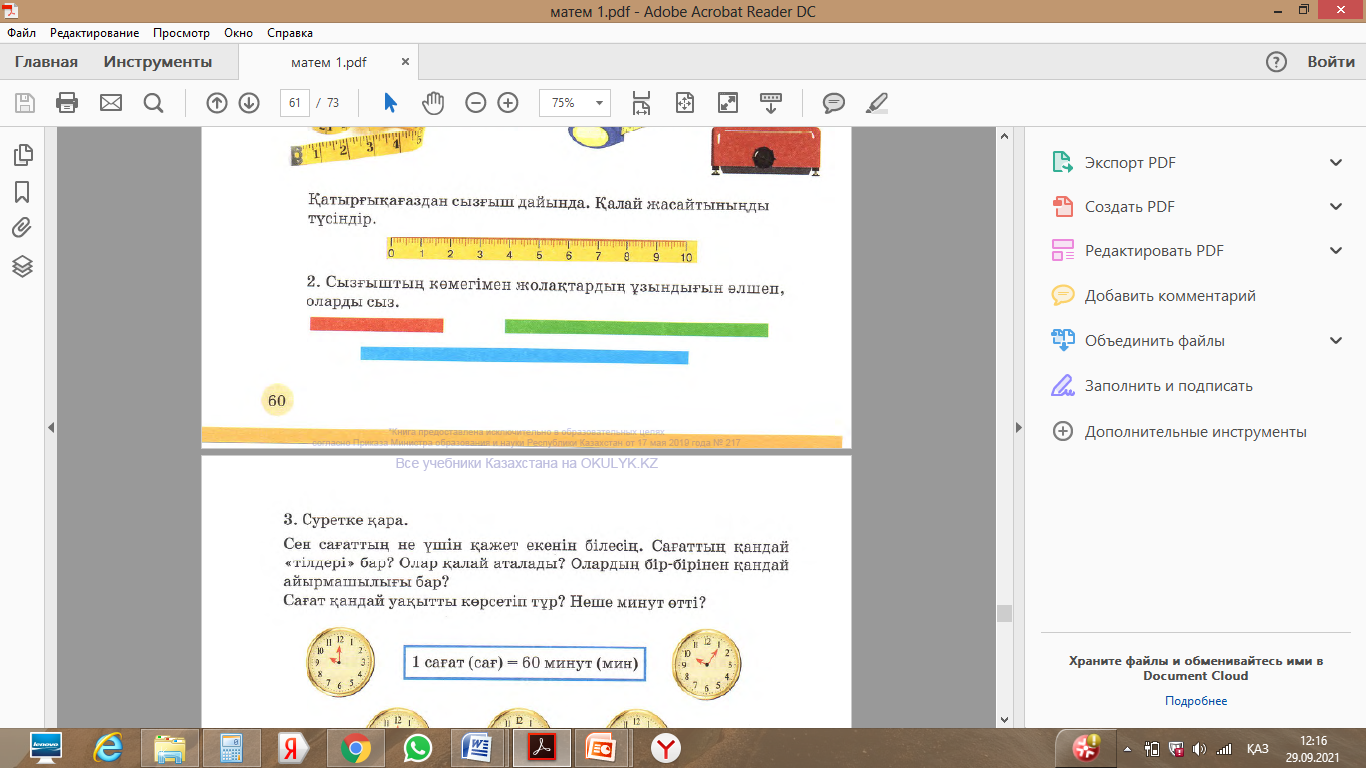The image size is (1366, 768).
Task: Zoom in with plus button
Action: 508,103
